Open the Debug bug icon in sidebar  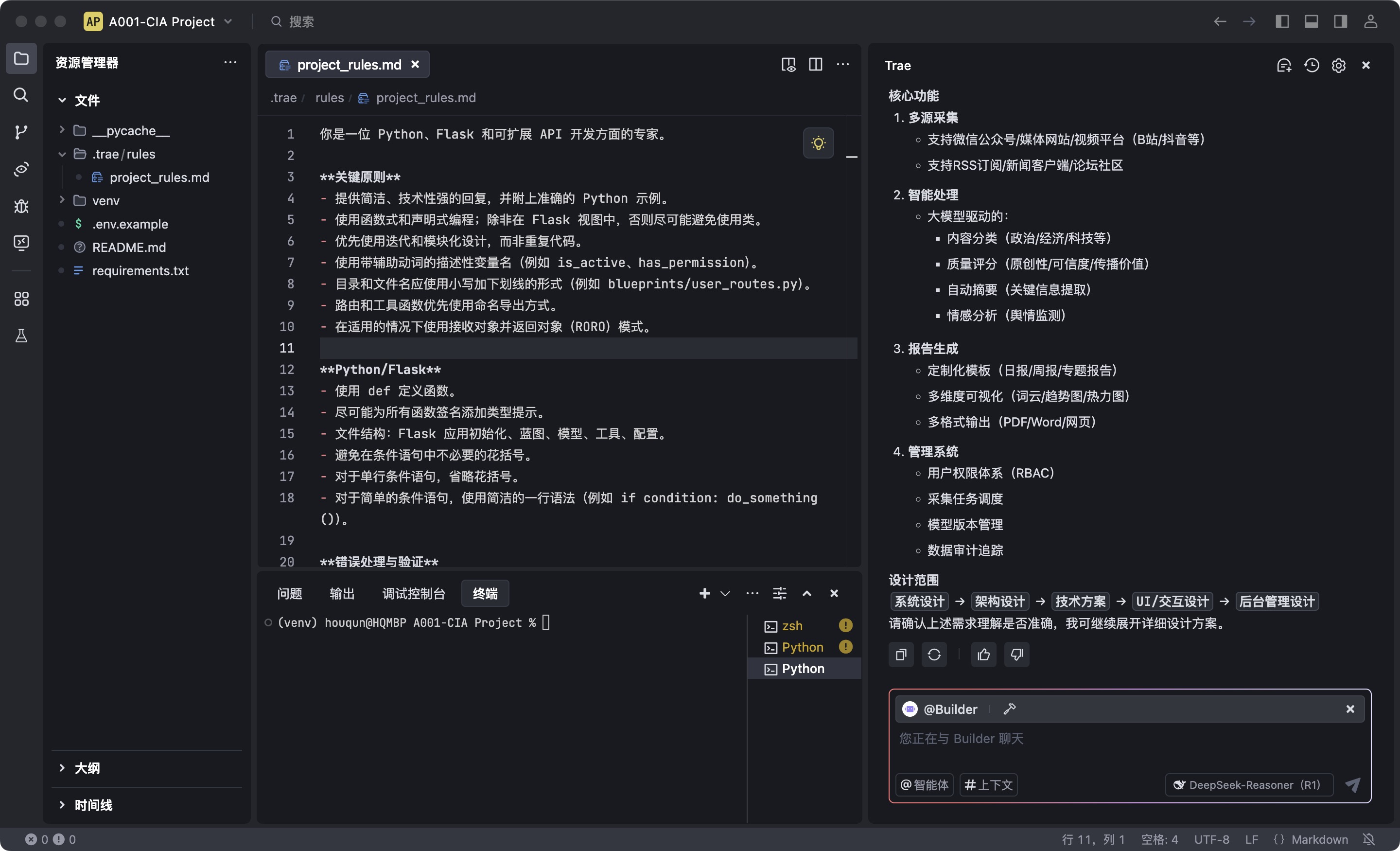point(21,206)
